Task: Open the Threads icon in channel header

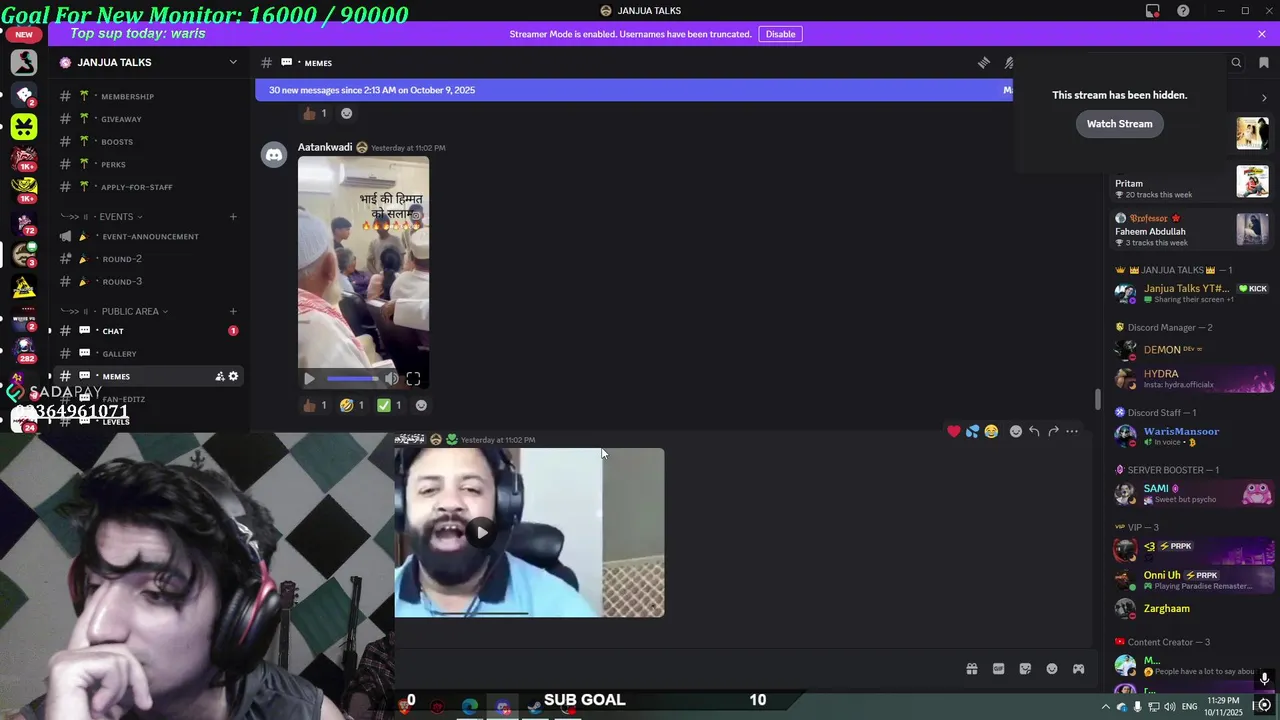Action: [x=984, y=63]
